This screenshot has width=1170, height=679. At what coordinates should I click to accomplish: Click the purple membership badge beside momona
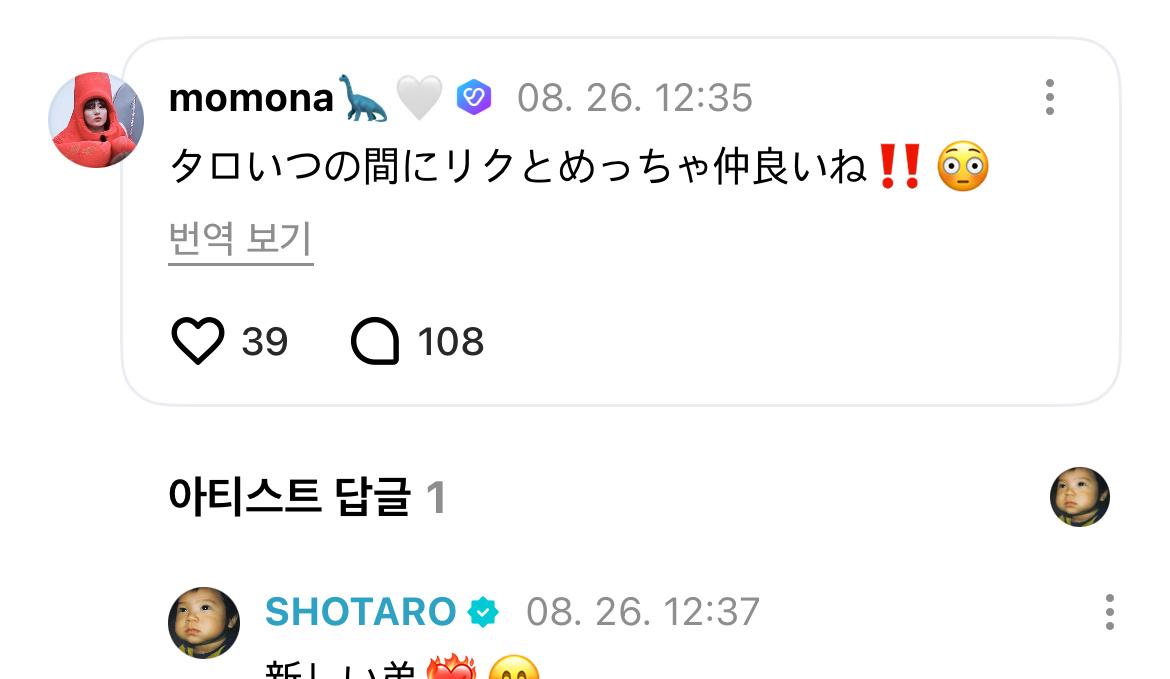(474, 98)
